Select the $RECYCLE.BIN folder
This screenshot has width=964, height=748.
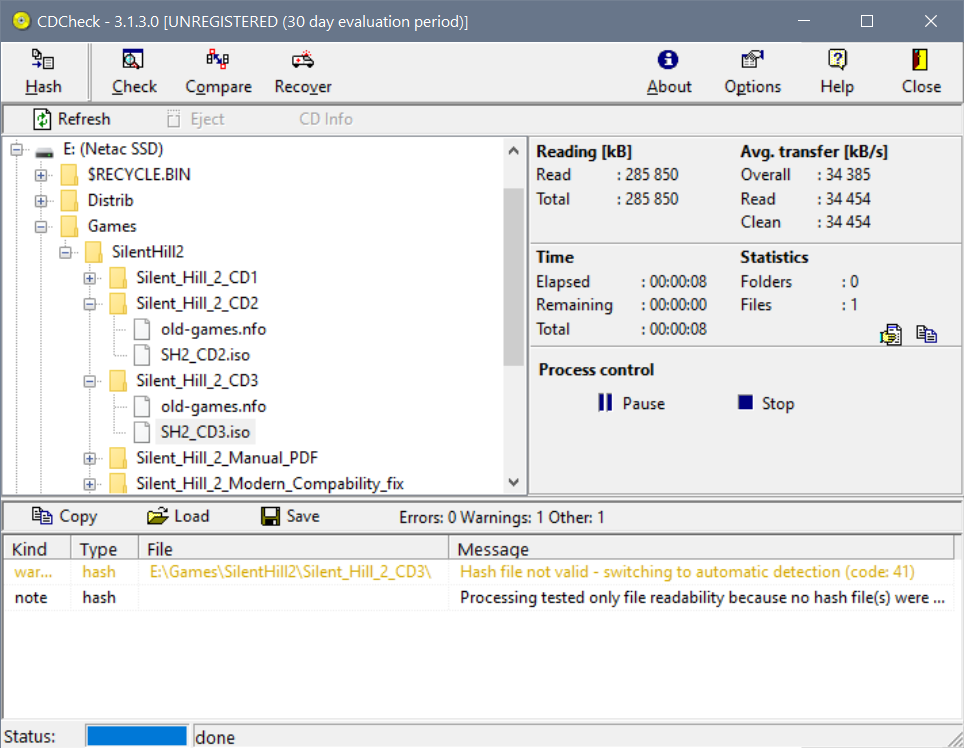pos(139,175)
